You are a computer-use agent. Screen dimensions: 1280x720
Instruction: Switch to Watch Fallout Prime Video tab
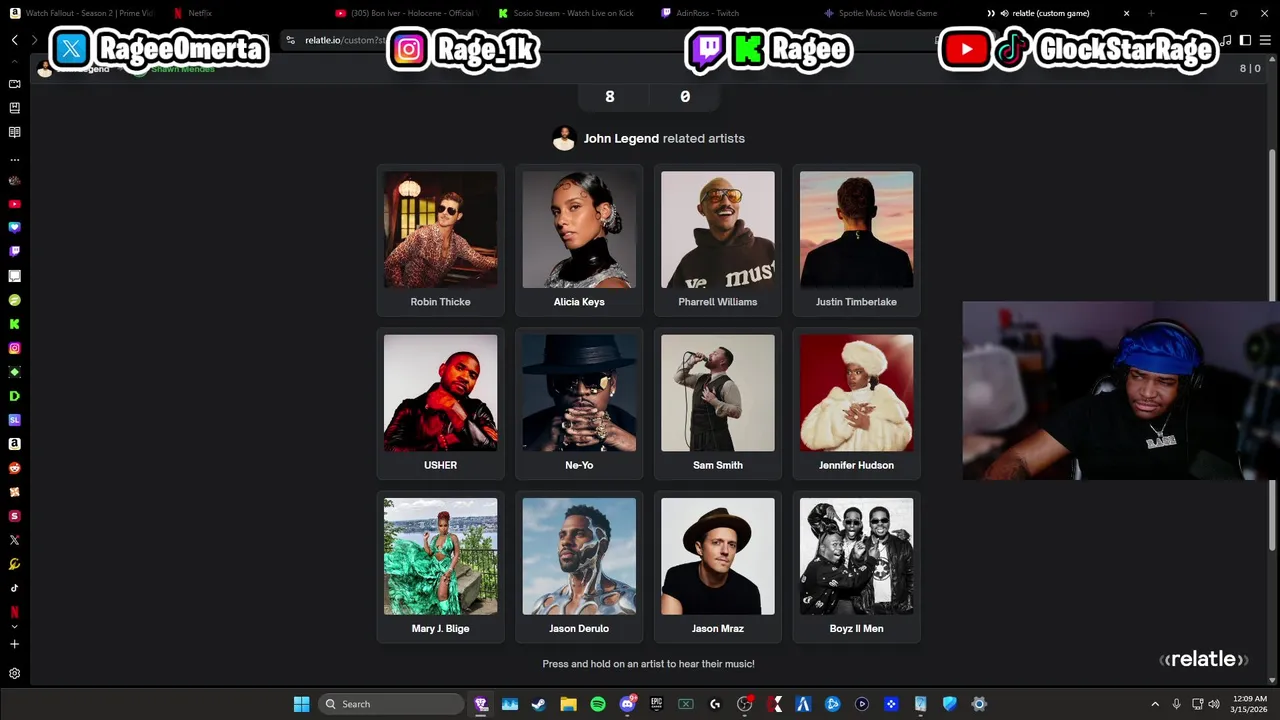coord(82,13)
